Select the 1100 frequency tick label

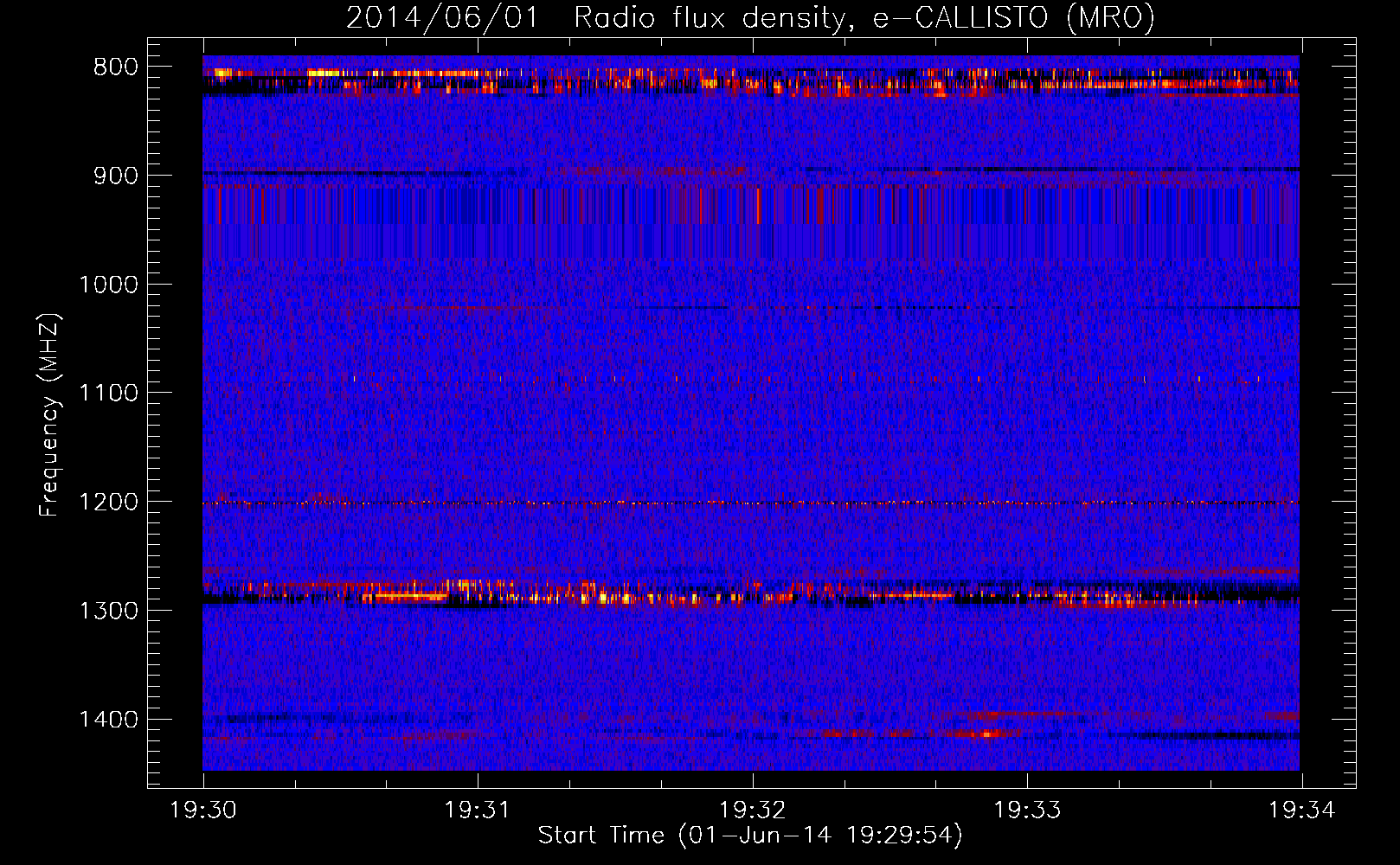pos(108,394)
